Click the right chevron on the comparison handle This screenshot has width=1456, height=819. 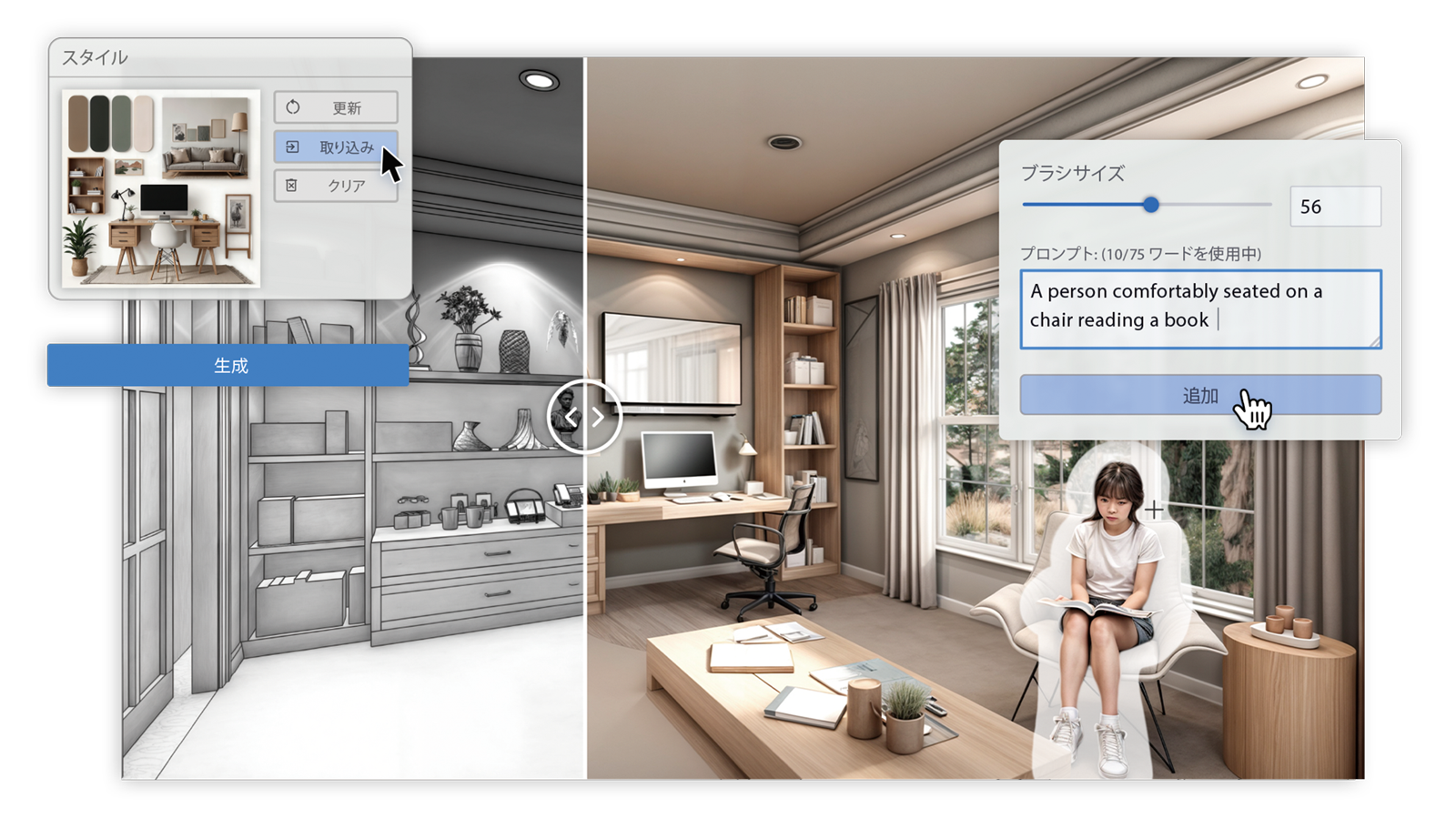pyautogui.click(x=598, y=418)
